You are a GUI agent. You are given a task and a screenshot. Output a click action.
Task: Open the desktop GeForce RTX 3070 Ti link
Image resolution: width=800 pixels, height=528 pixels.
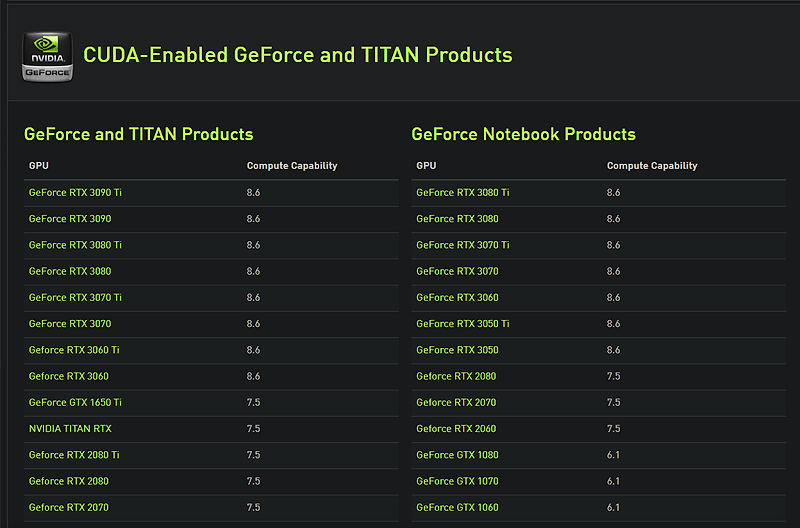(75, 297)
